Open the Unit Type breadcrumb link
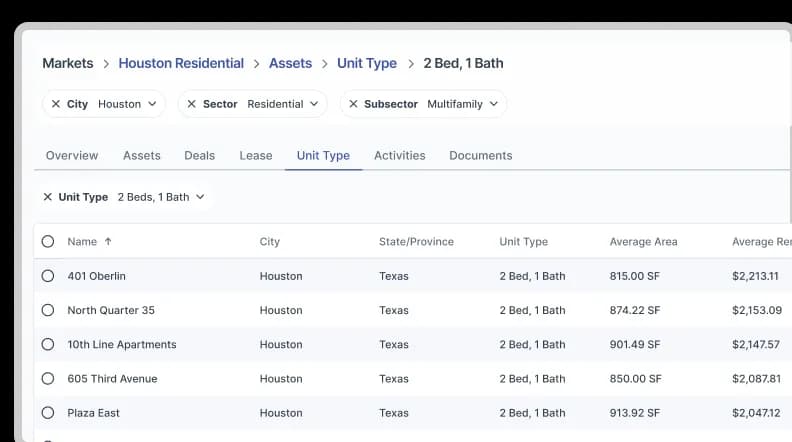 click(367, 64)
